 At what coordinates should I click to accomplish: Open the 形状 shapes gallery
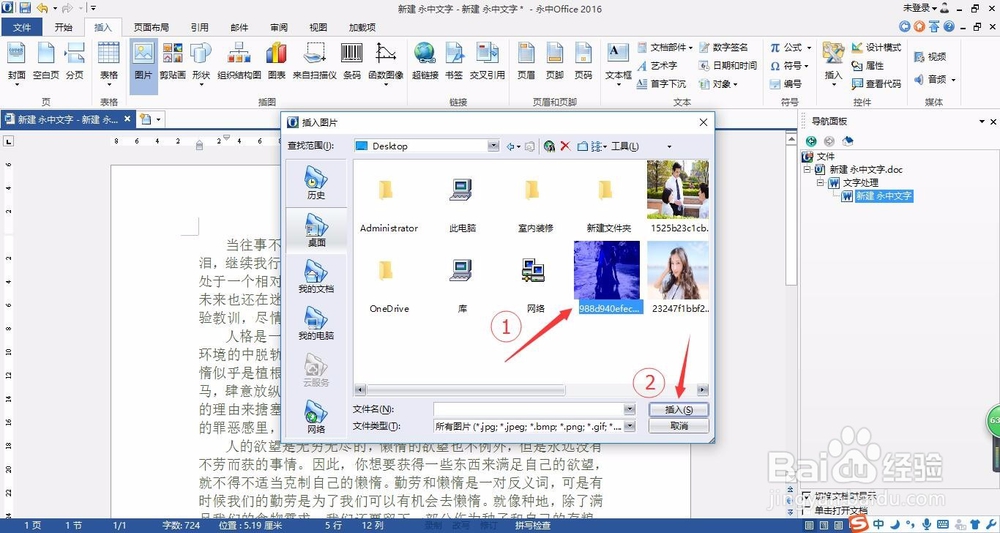[x=201, y=64]
